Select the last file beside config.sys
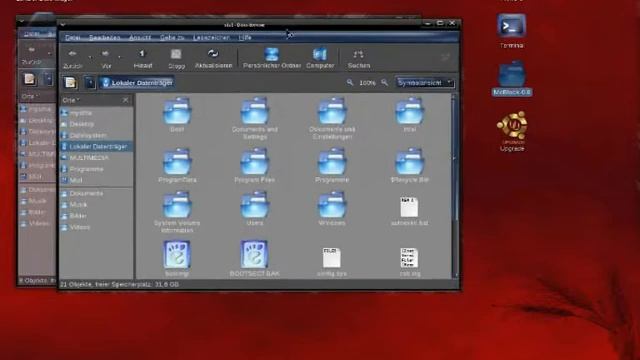This screenshot has width=640, height=360. coord(409,262)
